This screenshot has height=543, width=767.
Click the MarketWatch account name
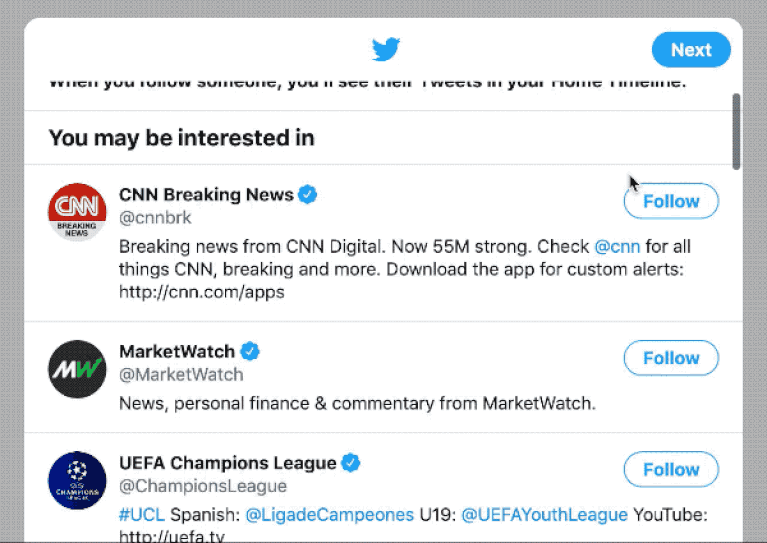(177, 351)
